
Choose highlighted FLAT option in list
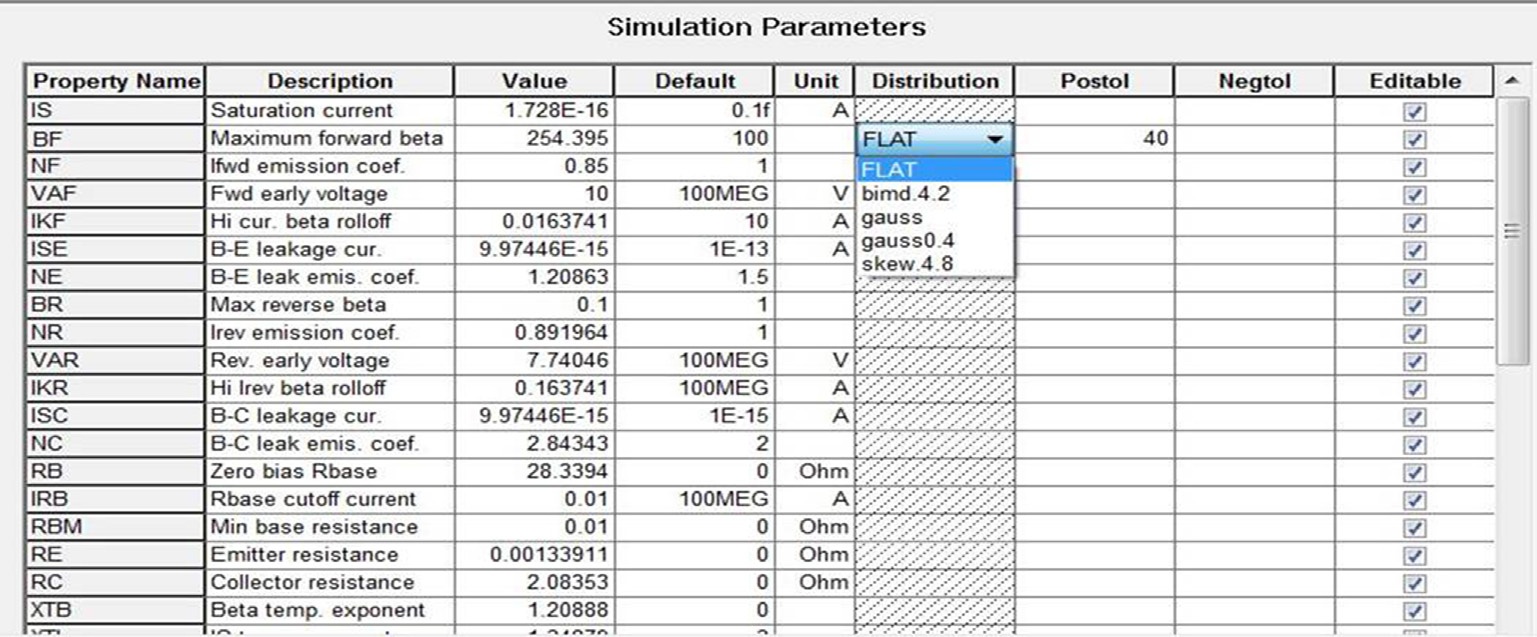point(934,170)
